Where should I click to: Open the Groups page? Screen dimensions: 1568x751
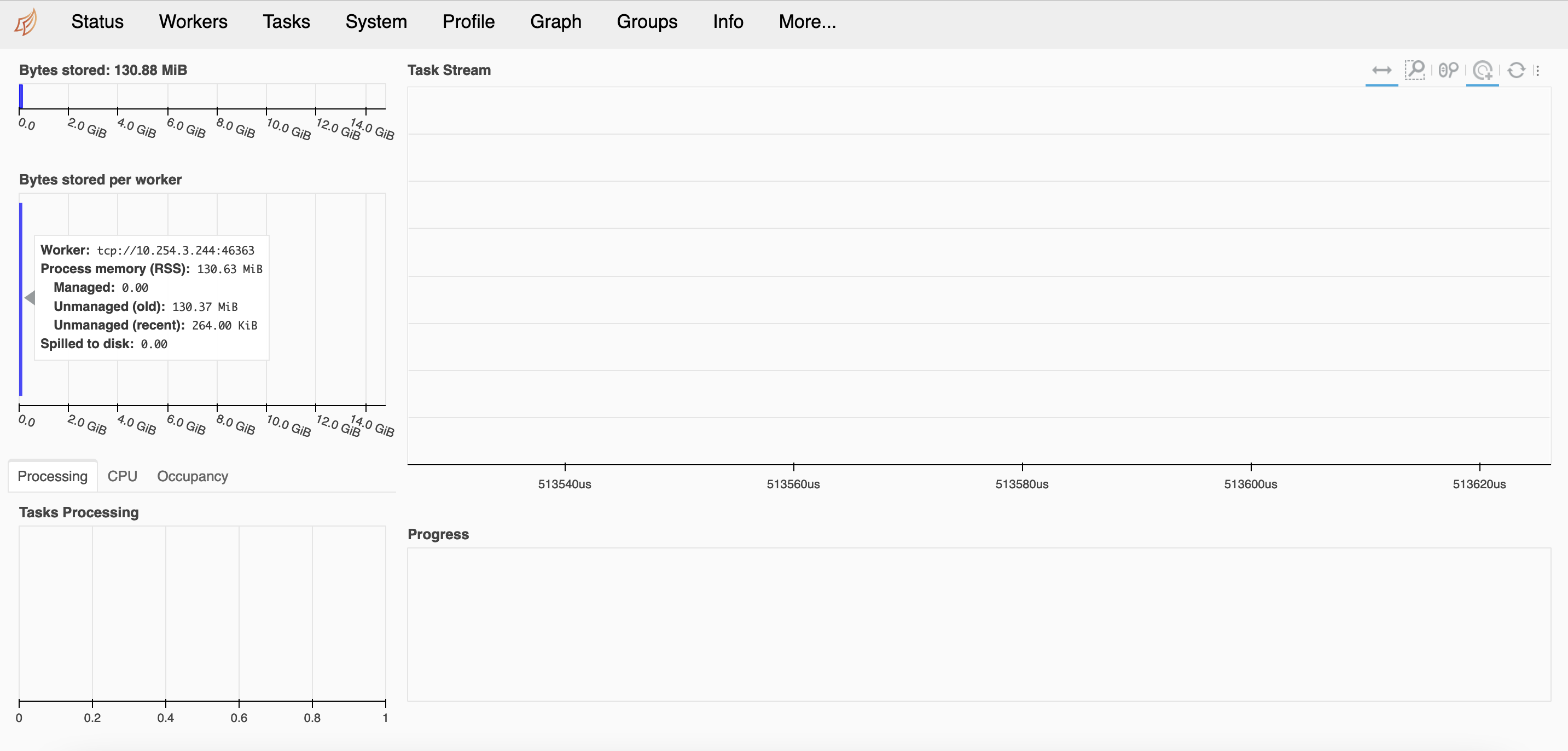647,22
